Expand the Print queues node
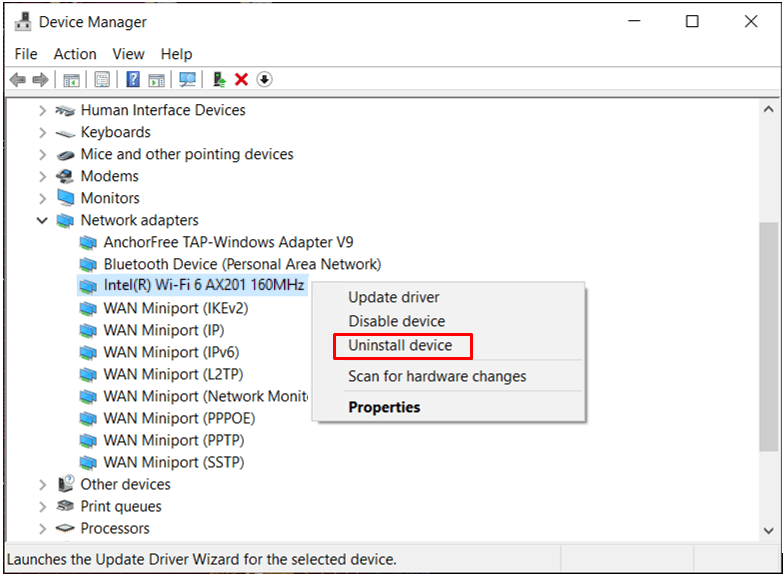The image size is (783, 576). click(42, 507)
